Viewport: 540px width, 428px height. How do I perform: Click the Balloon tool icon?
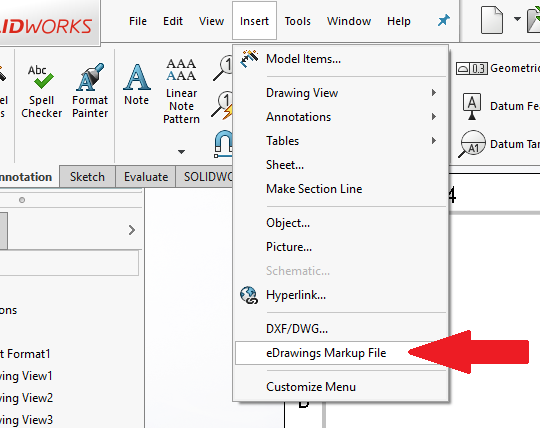coord(223,67)
